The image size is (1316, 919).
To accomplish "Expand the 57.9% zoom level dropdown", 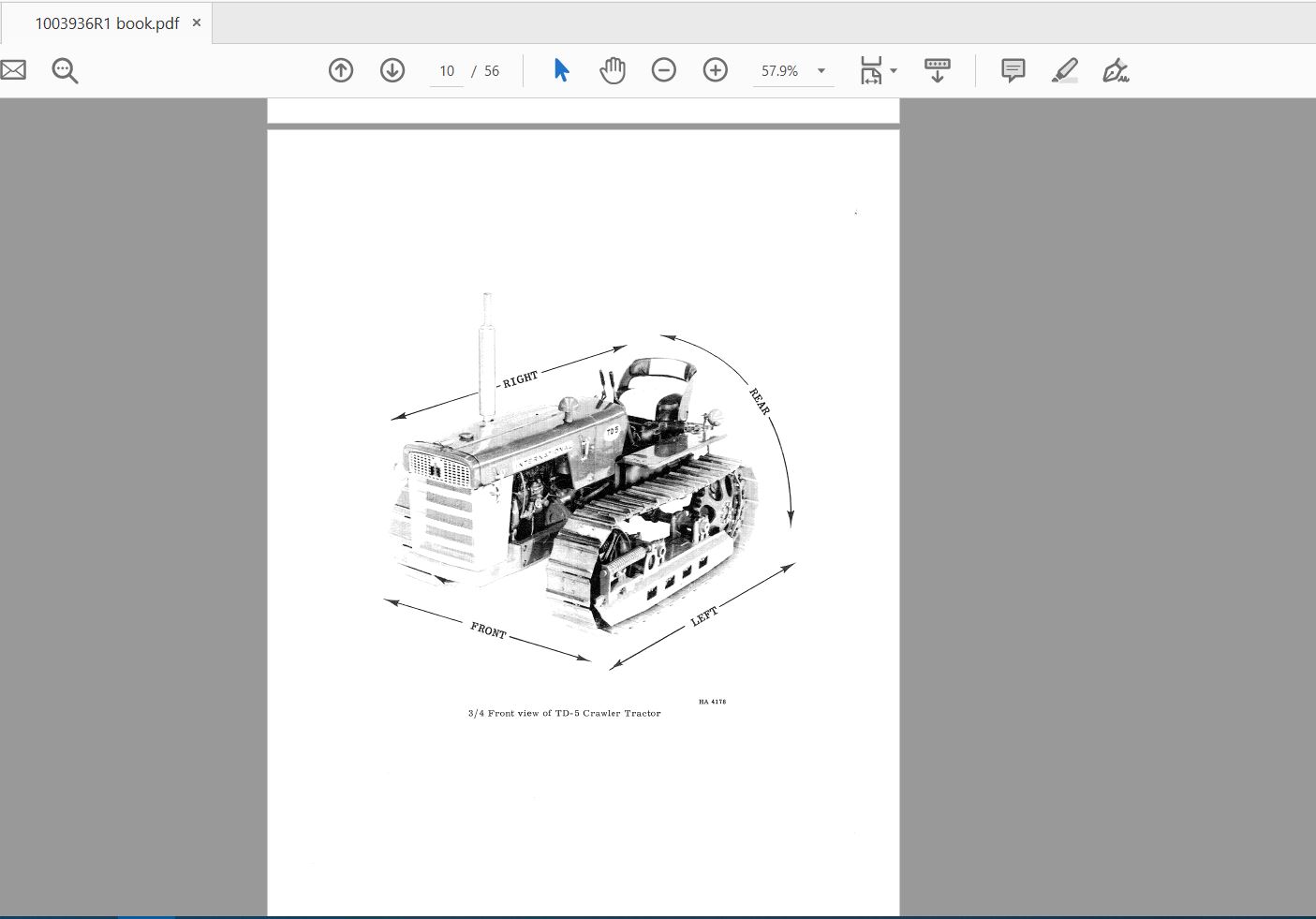I will (821, 71).
